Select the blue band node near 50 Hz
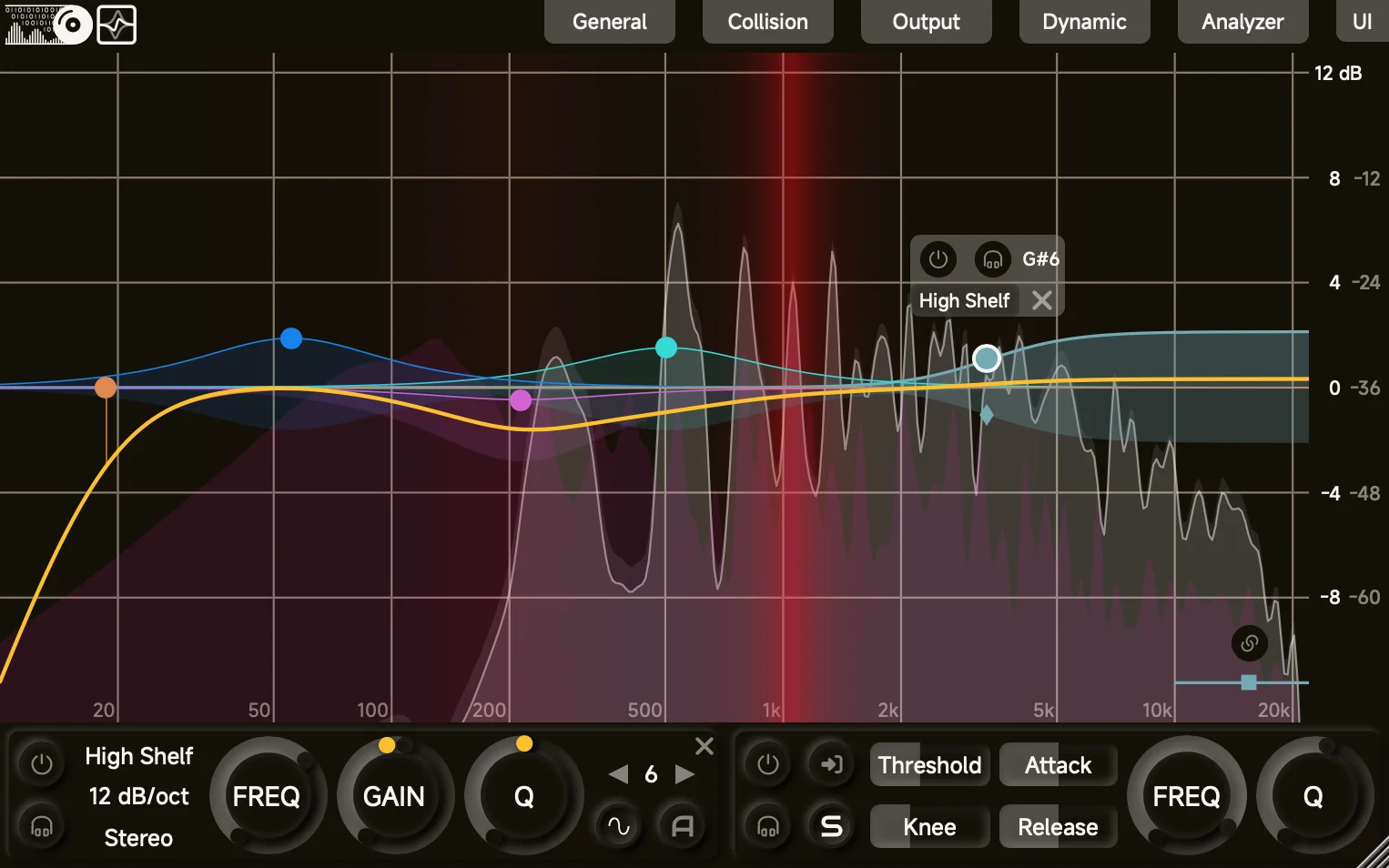Image resolution: width=1389 pixels, height=868 pixels. [x=291, y=338]
